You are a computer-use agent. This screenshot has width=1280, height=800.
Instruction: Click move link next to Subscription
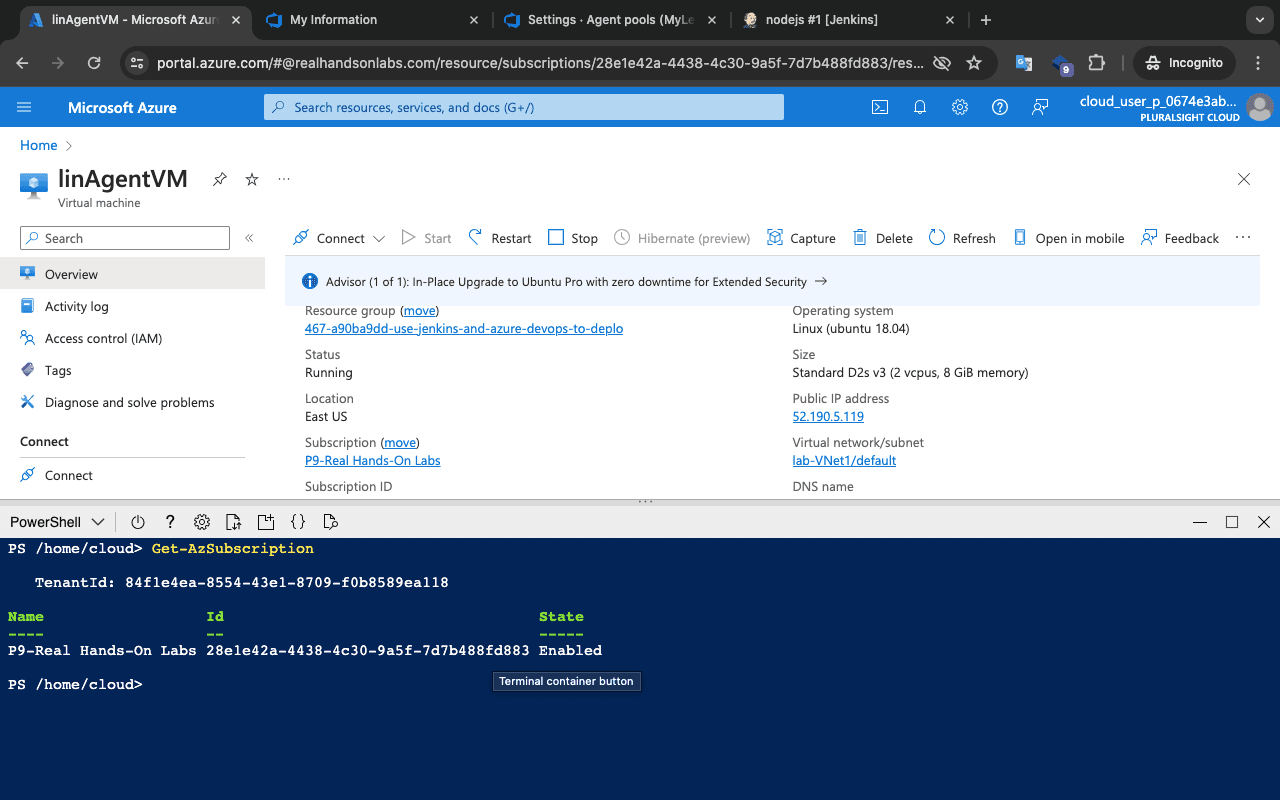coord(400,442)
